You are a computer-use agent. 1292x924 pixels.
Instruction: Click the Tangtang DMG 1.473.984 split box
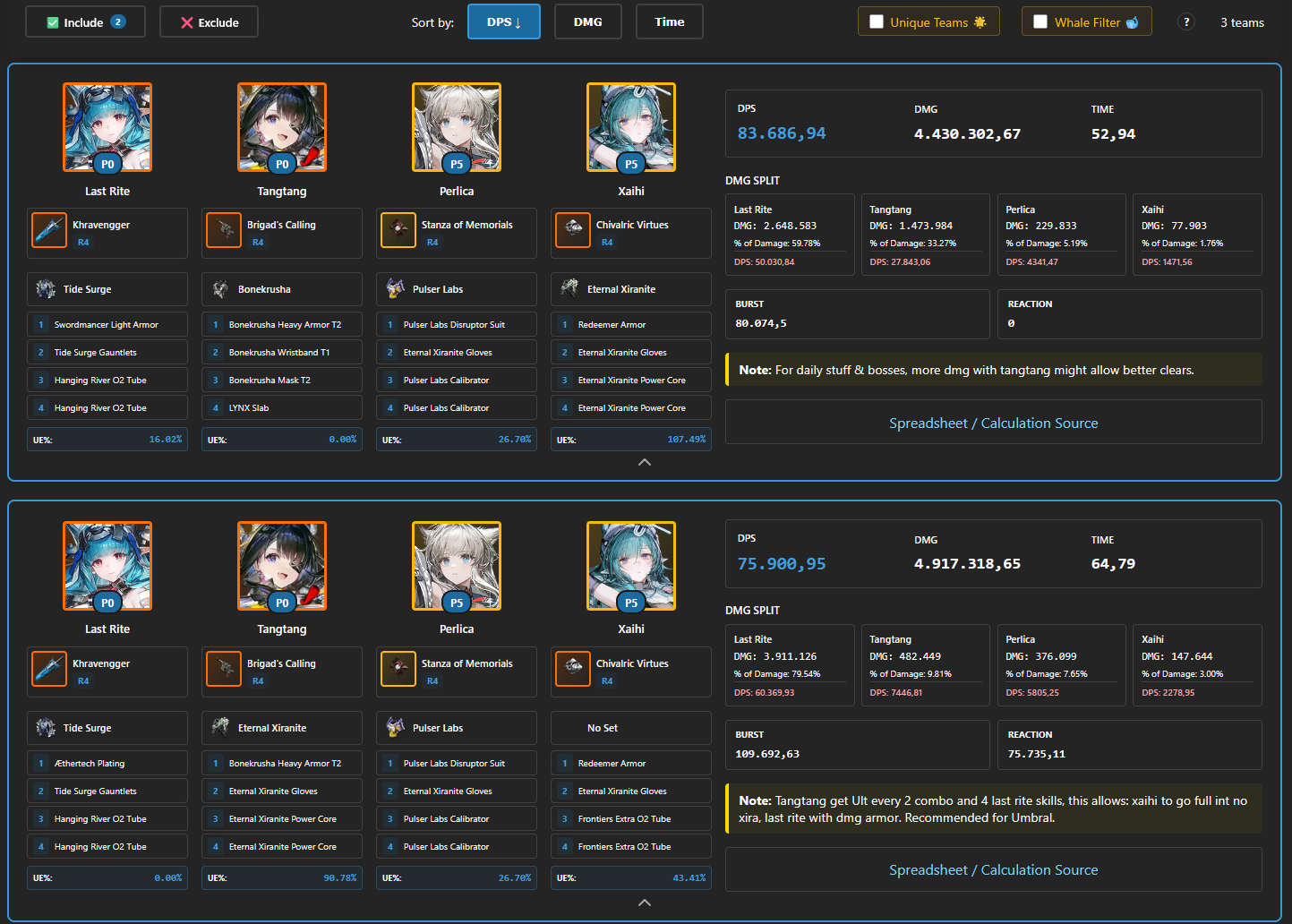point(925,235)
